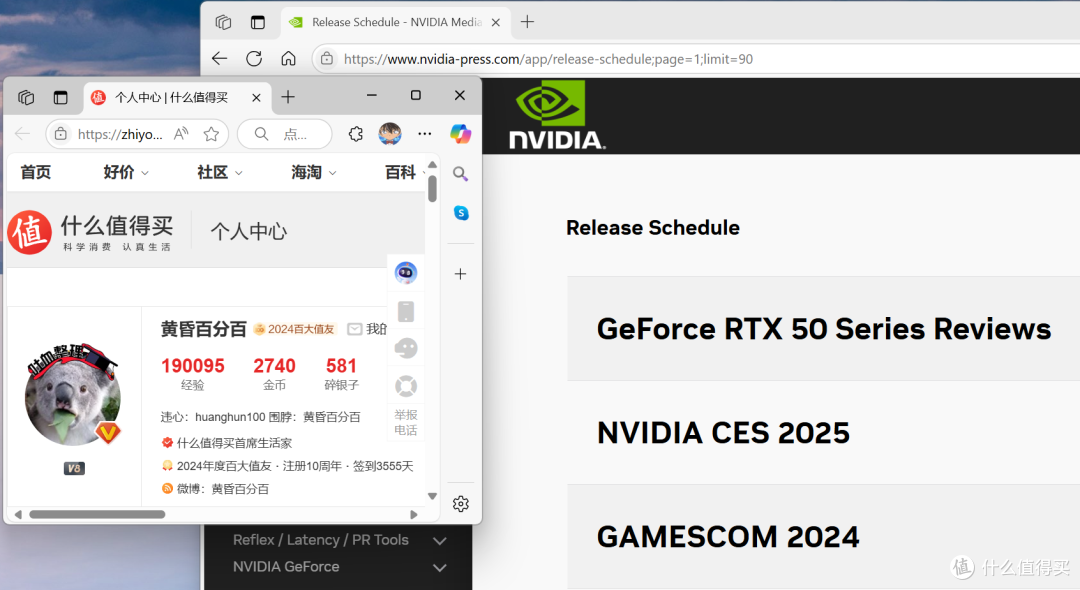This screenshot has width=1080, height=590.
Task: Open 微博: 黄昏百分百 link
Action: coord(222,489)
